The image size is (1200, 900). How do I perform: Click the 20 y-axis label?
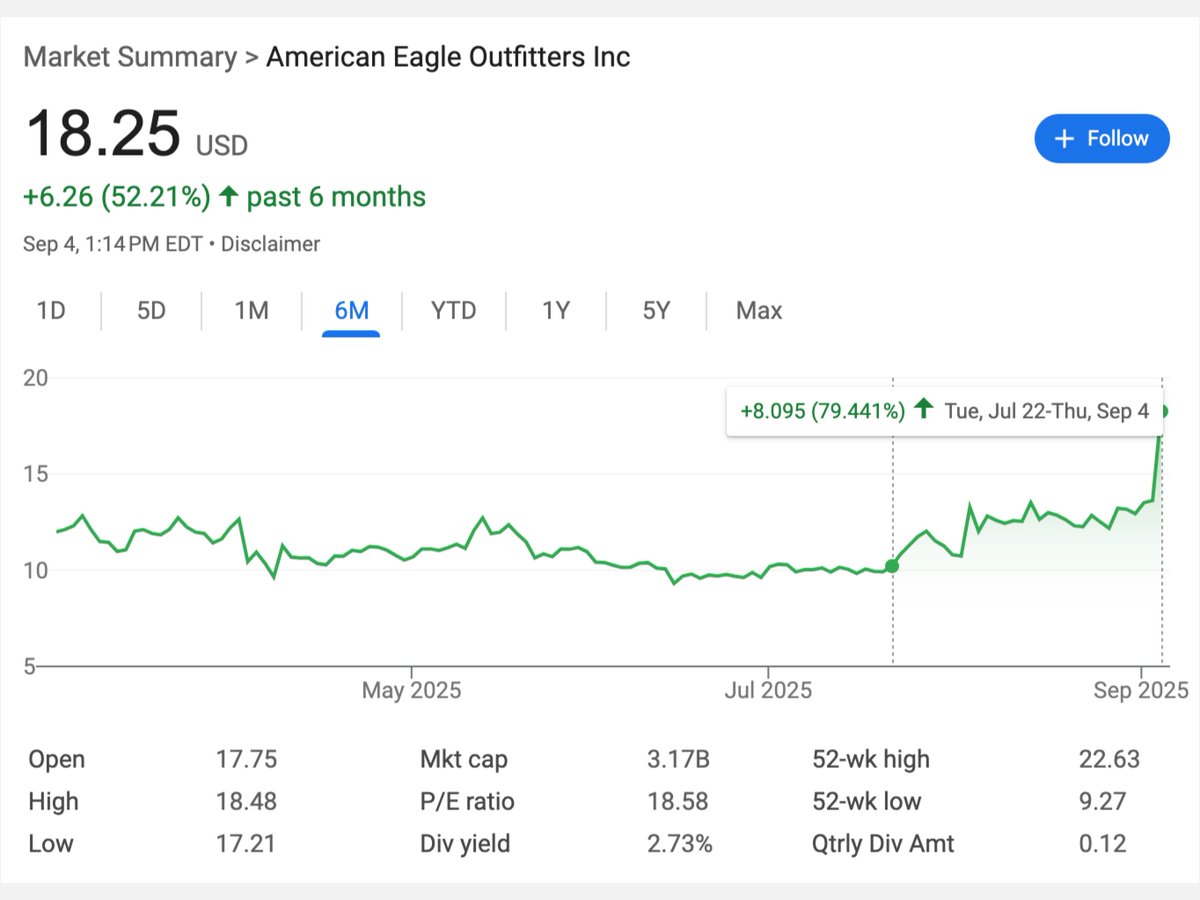[x=36, y=378]
